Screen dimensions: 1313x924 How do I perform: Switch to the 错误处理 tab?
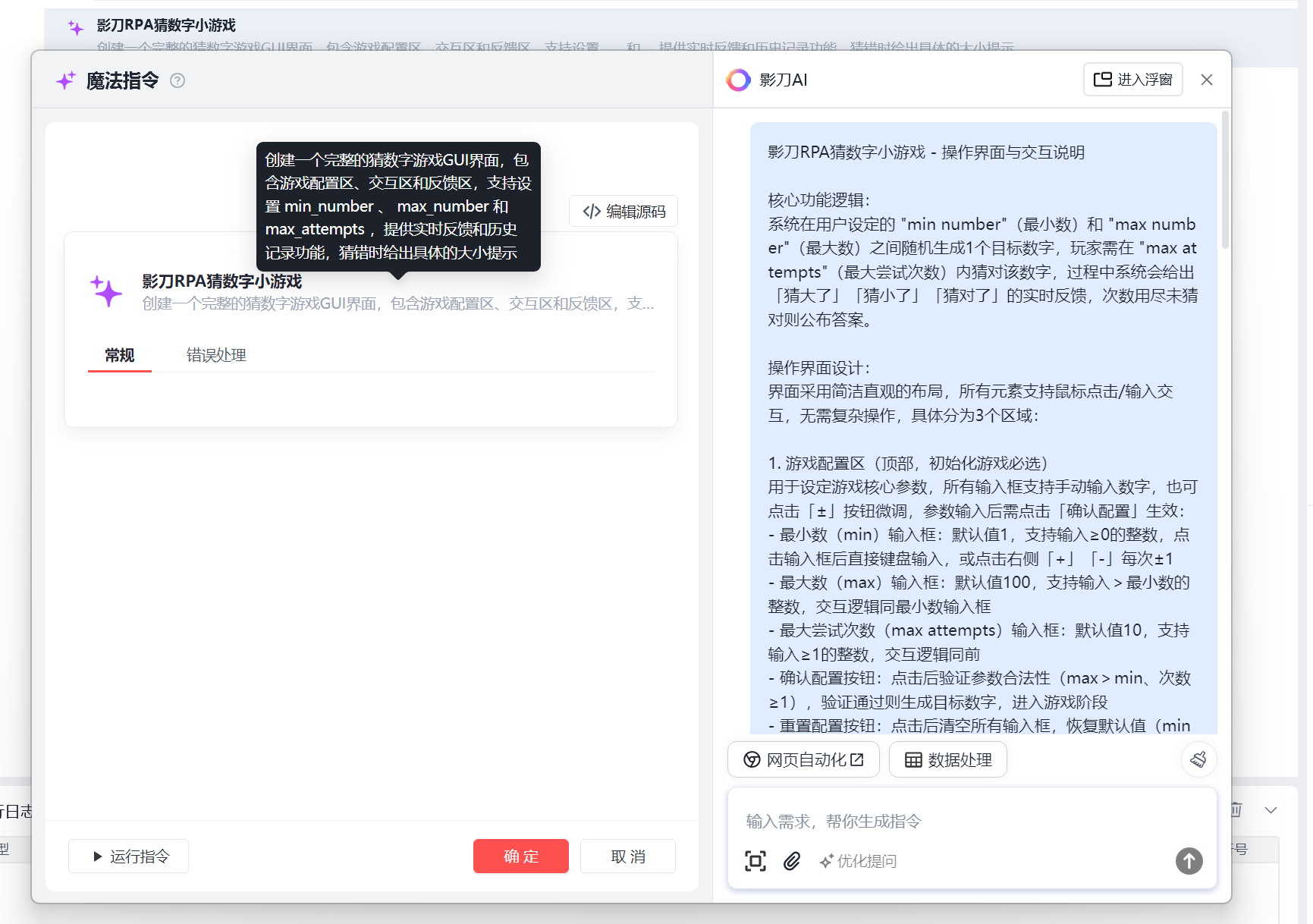pyautogui.click(x=216, y=355)
